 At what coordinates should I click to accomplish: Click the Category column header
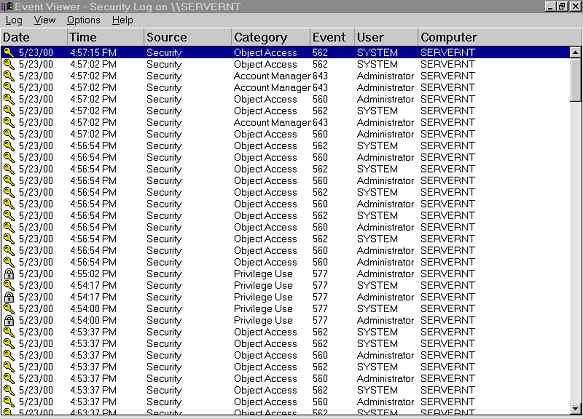(270, 37)
